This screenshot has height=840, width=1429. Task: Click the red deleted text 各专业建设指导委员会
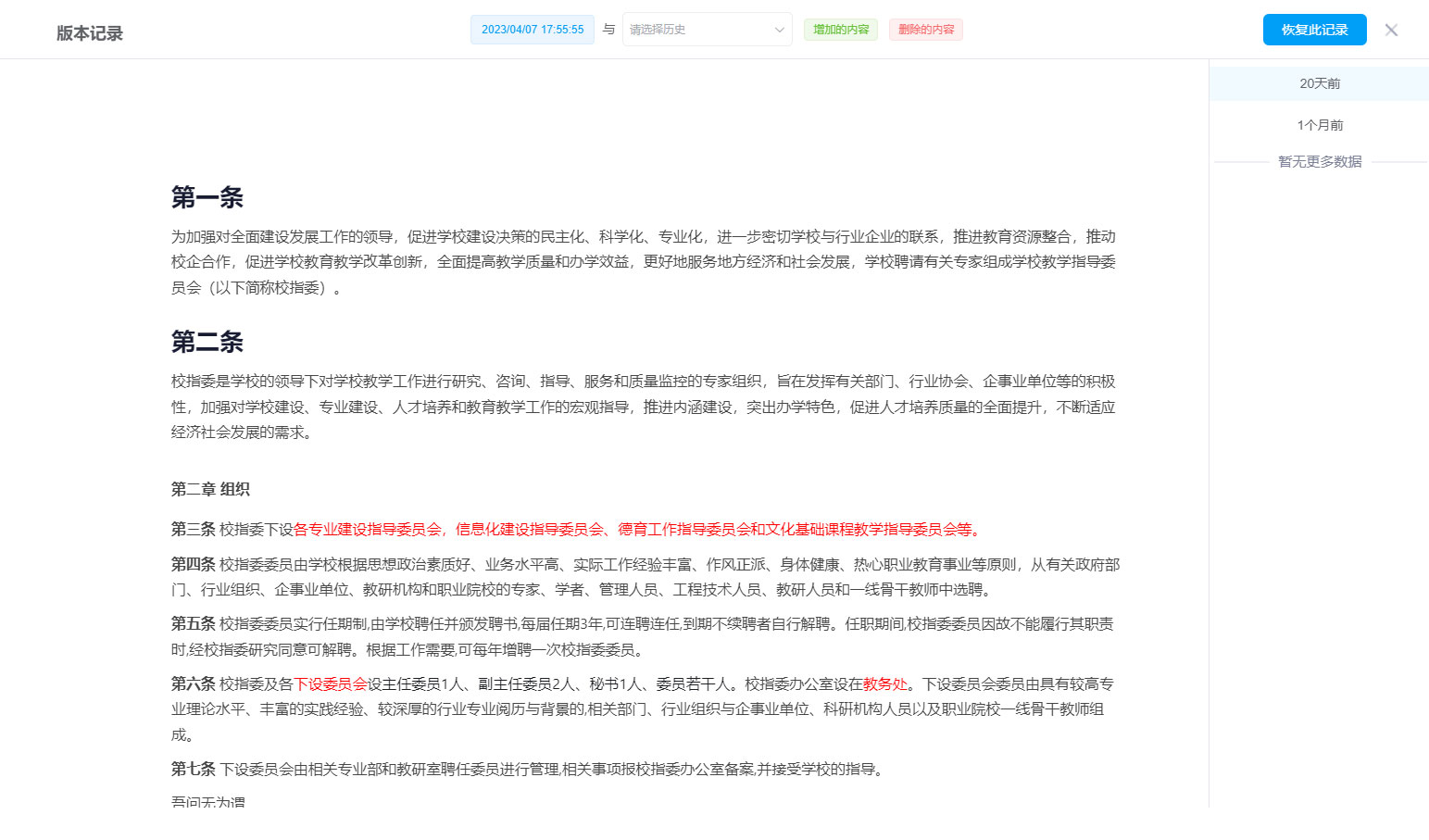(368, 530)
